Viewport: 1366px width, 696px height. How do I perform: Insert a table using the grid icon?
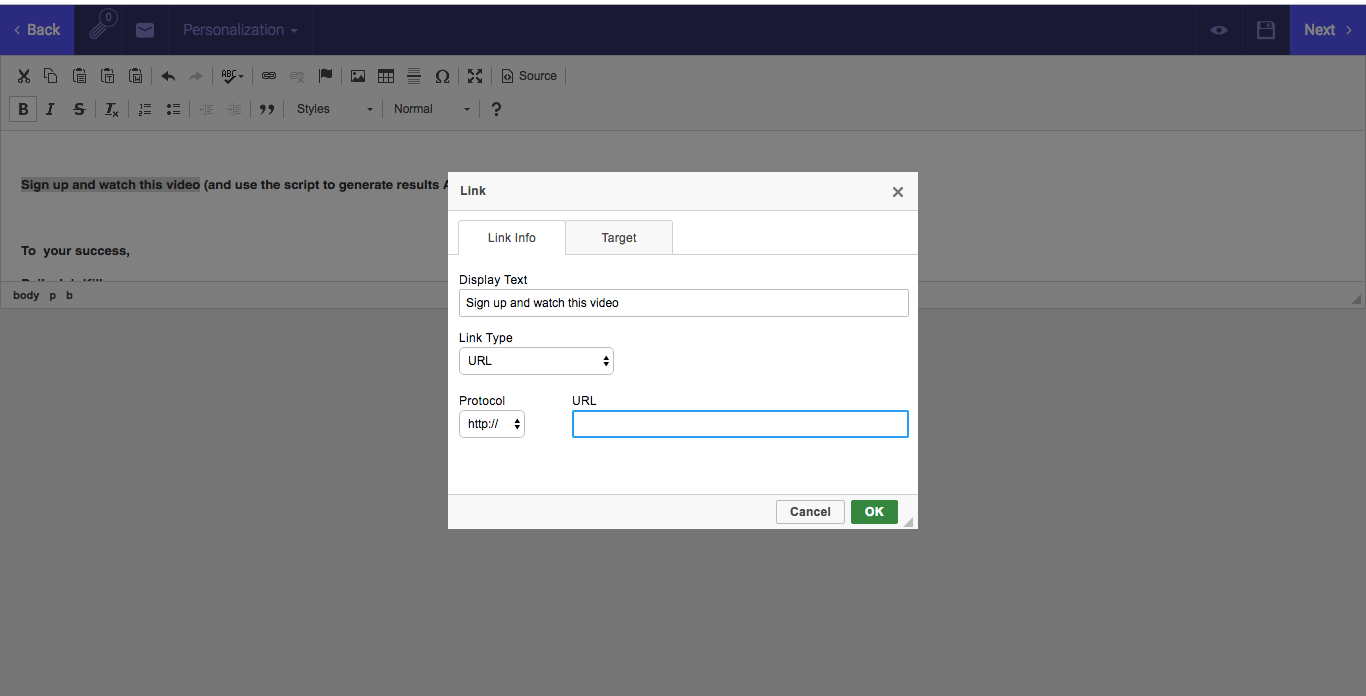coord(386,76)
